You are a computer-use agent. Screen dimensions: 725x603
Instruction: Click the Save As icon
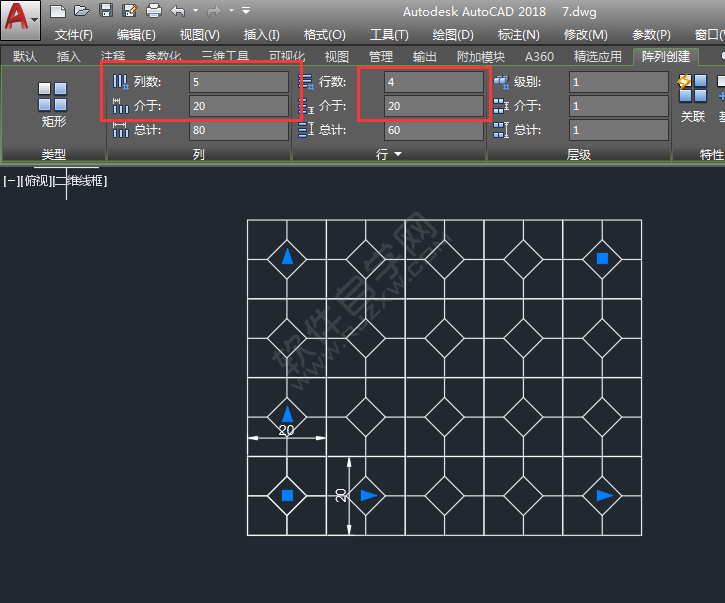click(130, 11)
